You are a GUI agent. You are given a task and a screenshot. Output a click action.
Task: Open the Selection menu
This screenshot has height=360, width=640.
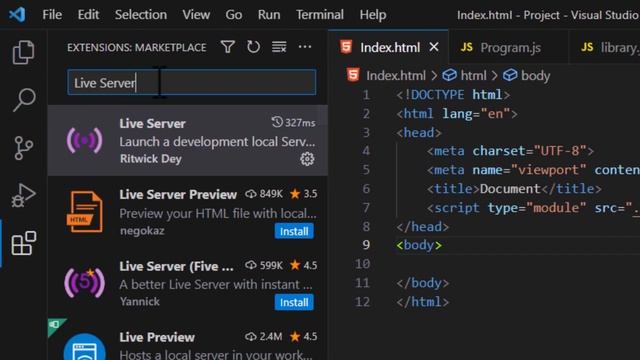point(141,15)
